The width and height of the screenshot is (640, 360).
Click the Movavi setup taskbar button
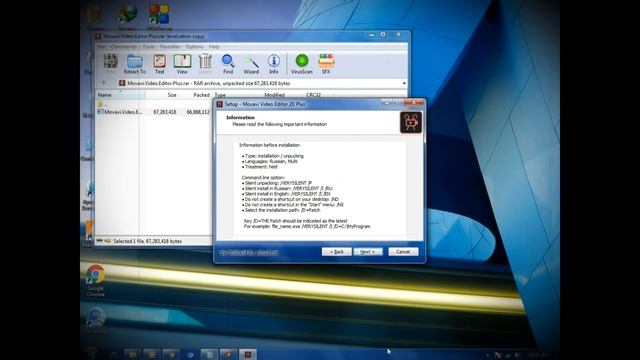pos(247,355)
